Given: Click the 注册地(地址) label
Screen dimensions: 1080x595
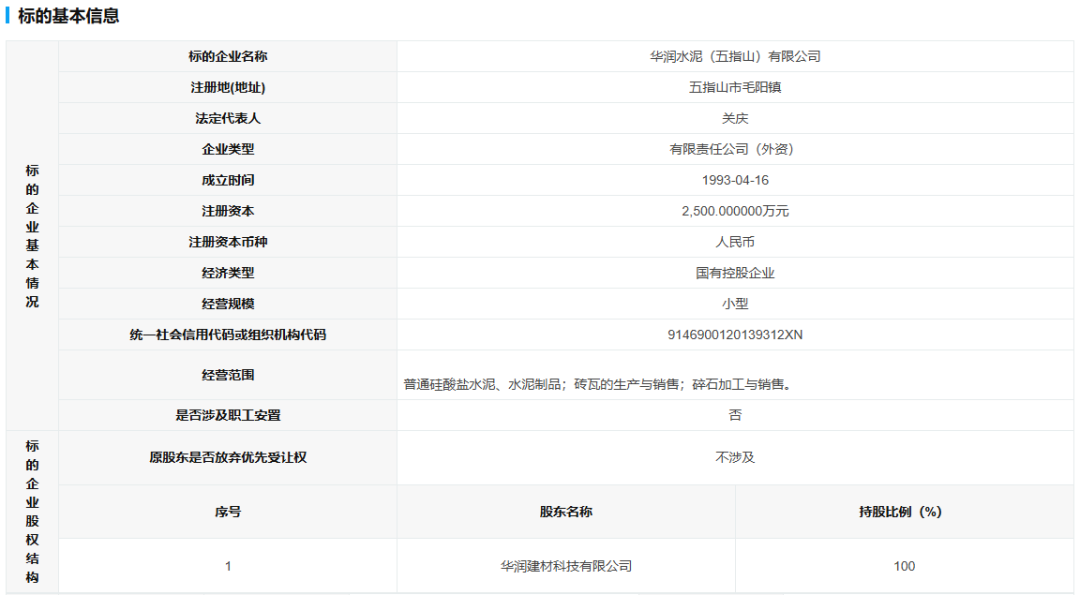Looking at the screenshot, I should point(228,87).
